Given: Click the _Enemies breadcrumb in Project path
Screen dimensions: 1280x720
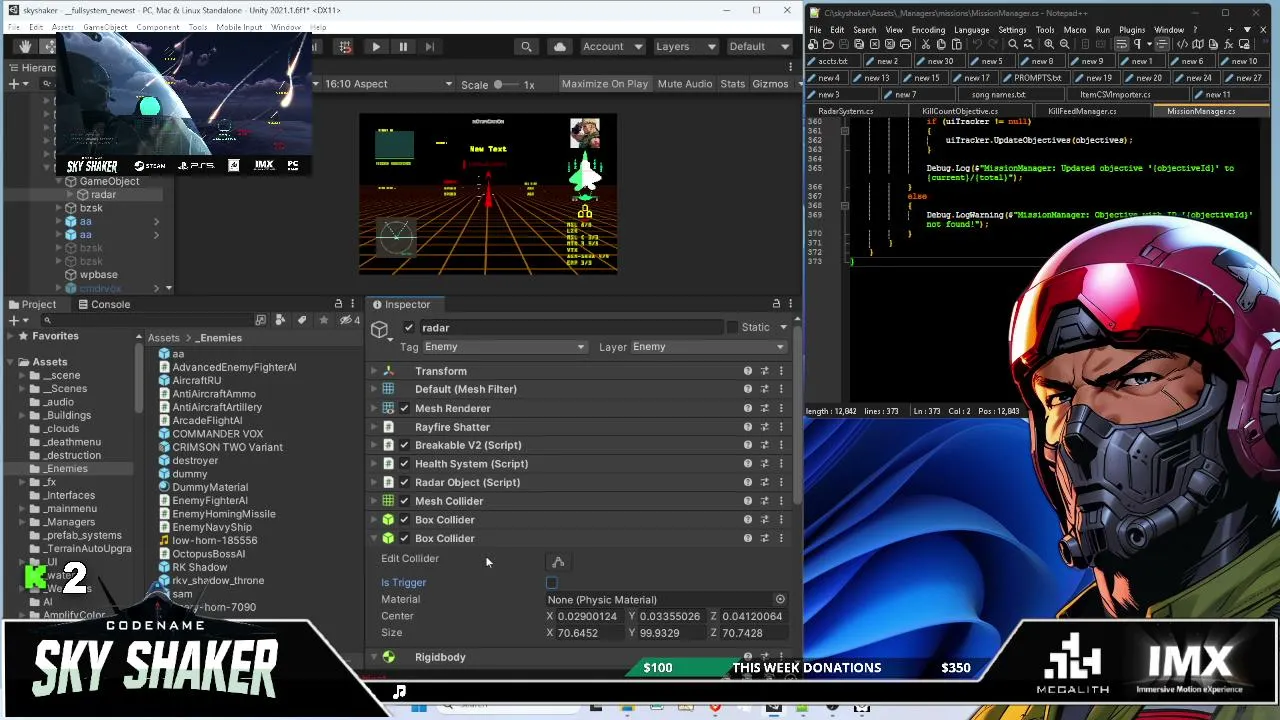Looking at the screenshot, I should point(218,338).
